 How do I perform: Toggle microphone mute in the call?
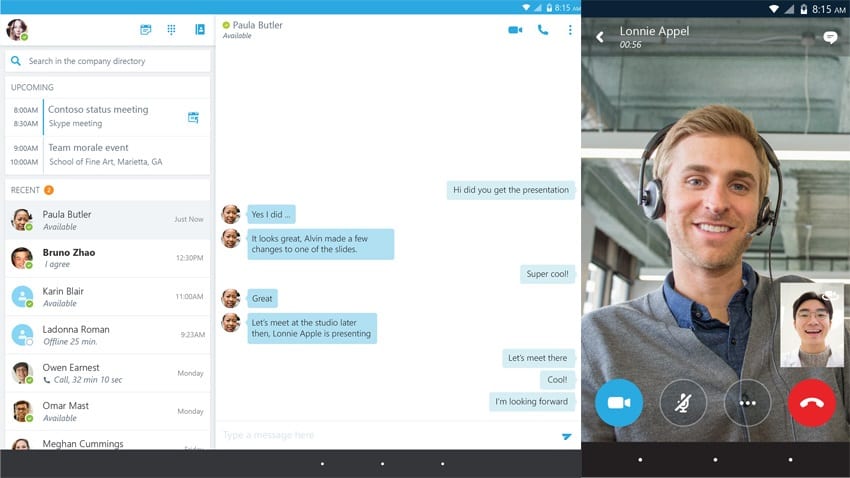click(x=683, y=403)
